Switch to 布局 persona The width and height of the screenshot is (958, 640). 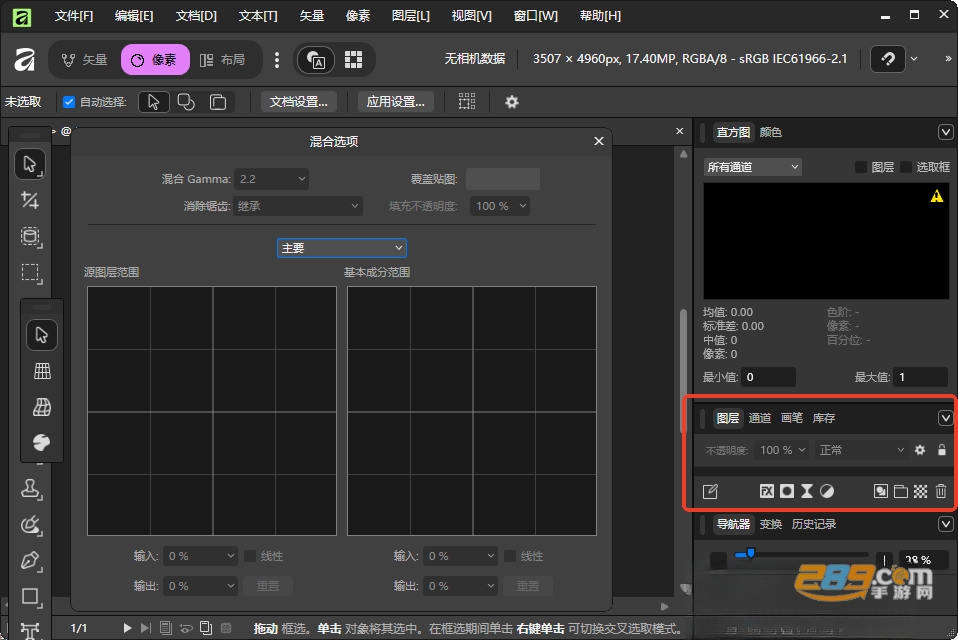pyautogui.click(x=223, y=60)
